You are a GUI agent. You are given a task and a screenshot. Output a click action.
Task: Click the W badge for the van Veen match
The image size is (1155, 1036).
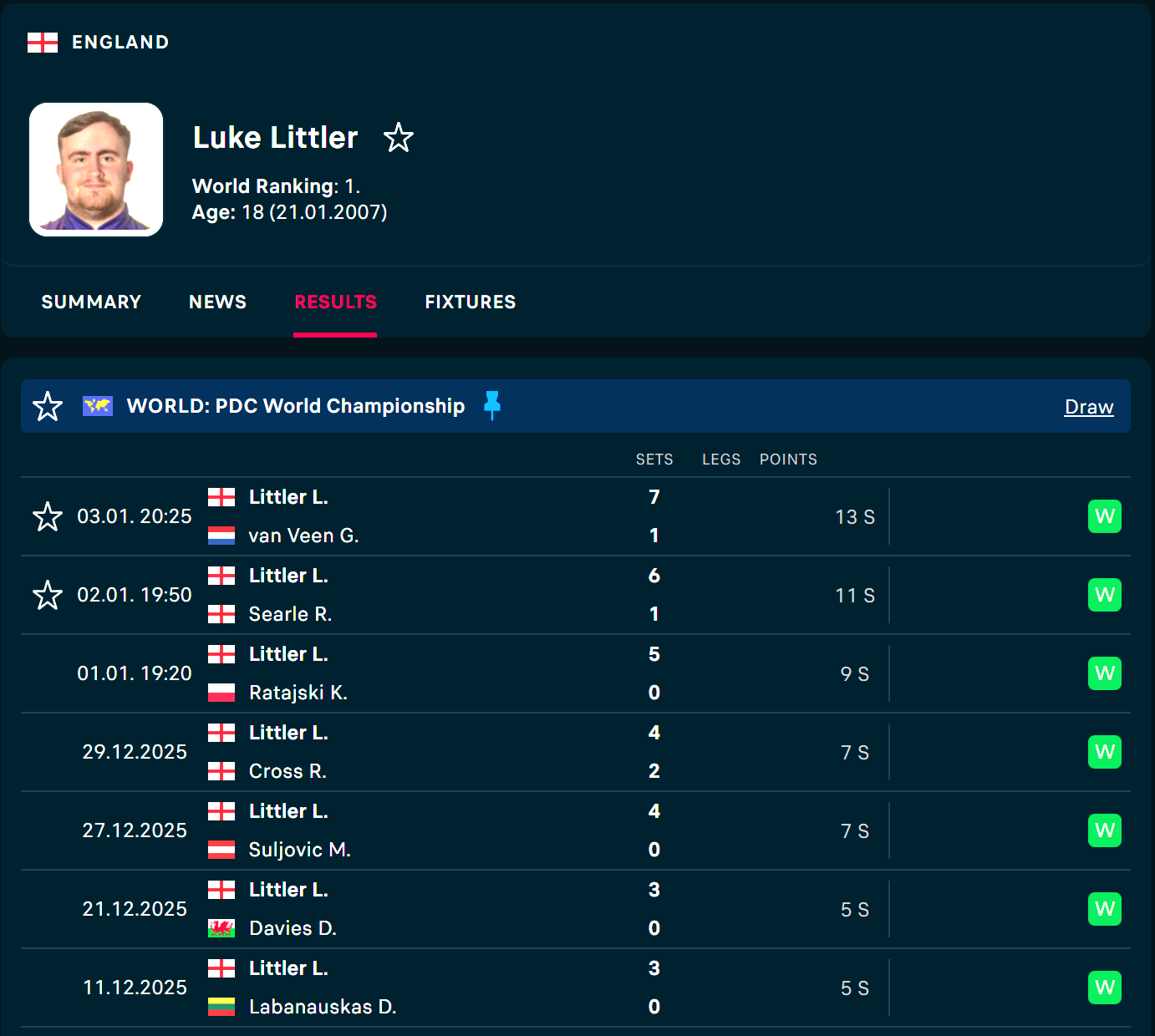[1105, 516]
